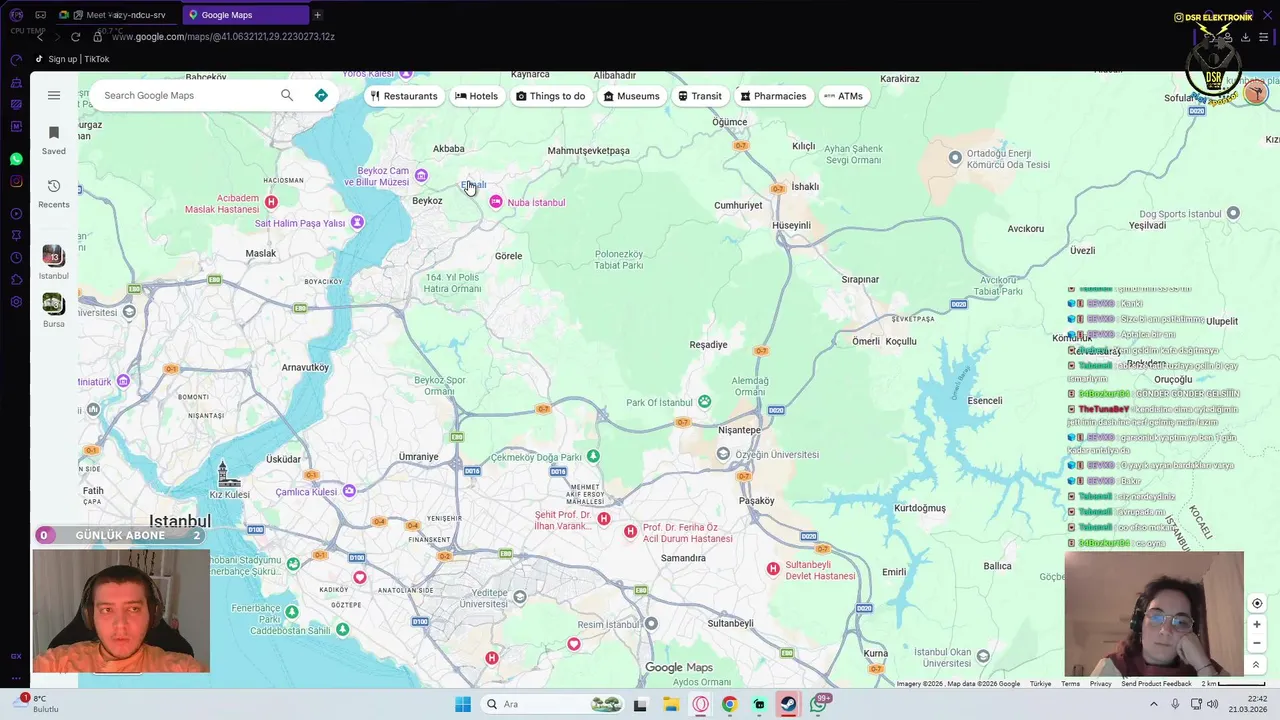Click the taskbar Ara search box
1280x720 pixels.
[x=553, y=704]
